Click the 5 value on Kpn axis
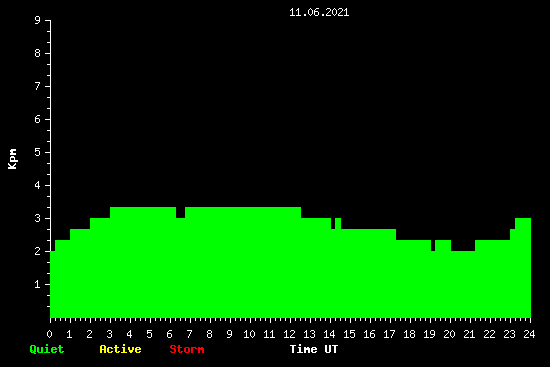 click(x=37, y=152)
